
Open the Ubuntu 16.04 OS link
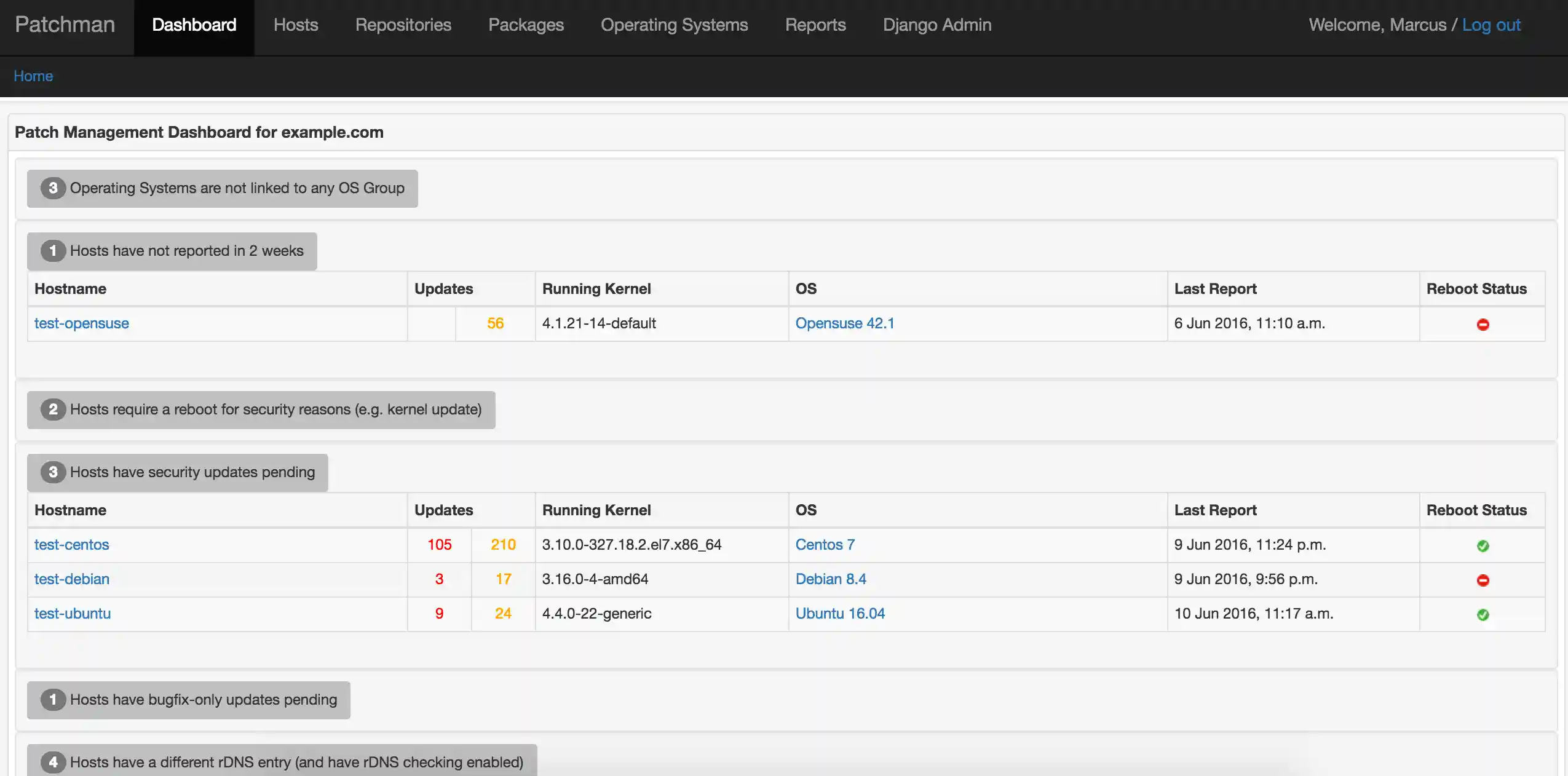click(x=839, y=614)
